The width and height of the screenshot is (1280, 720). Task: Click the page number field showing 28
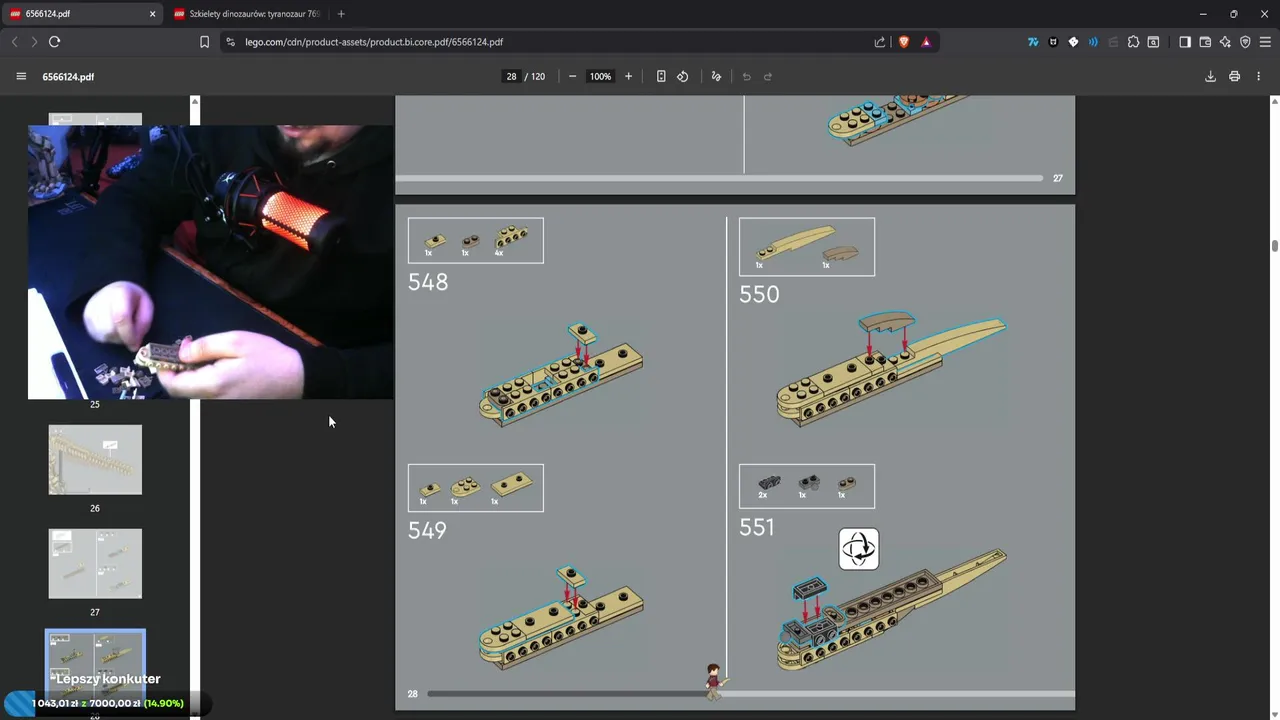click(x=511, y=76)
